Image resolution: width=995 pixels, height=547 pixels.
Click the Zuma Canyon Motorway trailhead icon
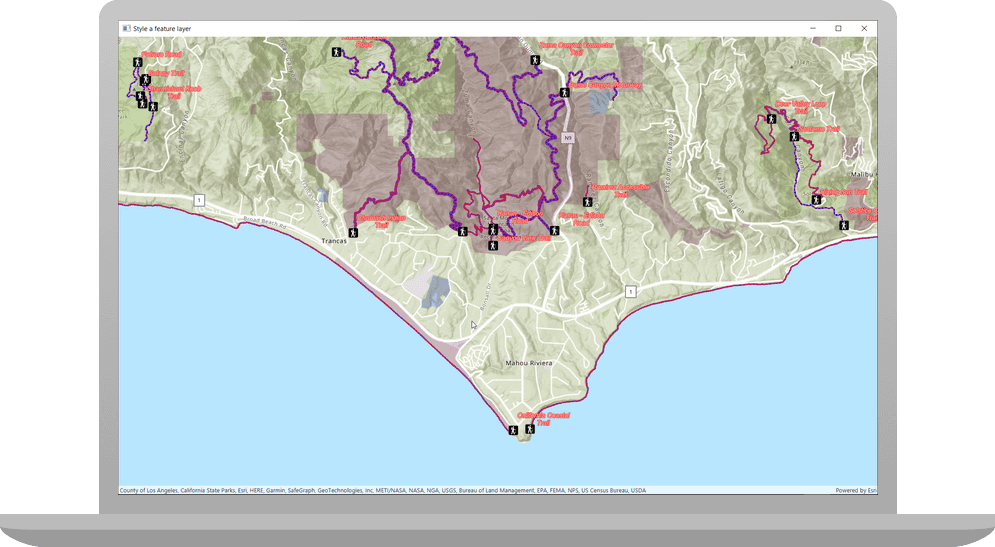click(564, 93)
